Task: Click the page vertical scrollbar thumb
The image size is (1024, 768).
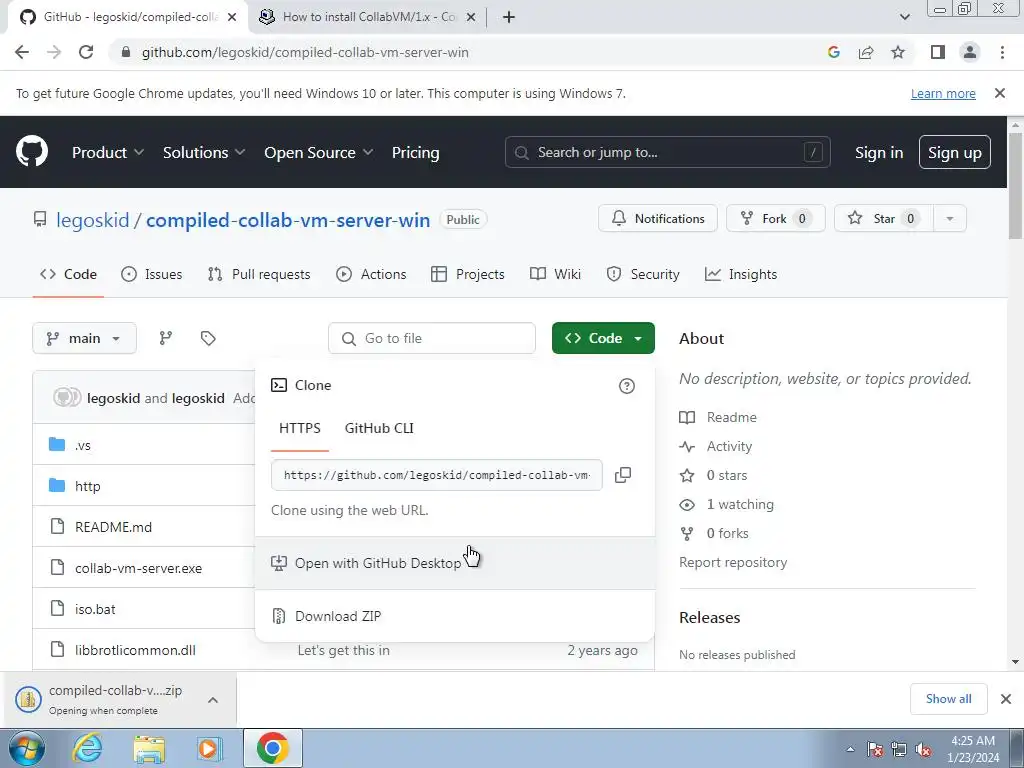Action: [1015, 185]
